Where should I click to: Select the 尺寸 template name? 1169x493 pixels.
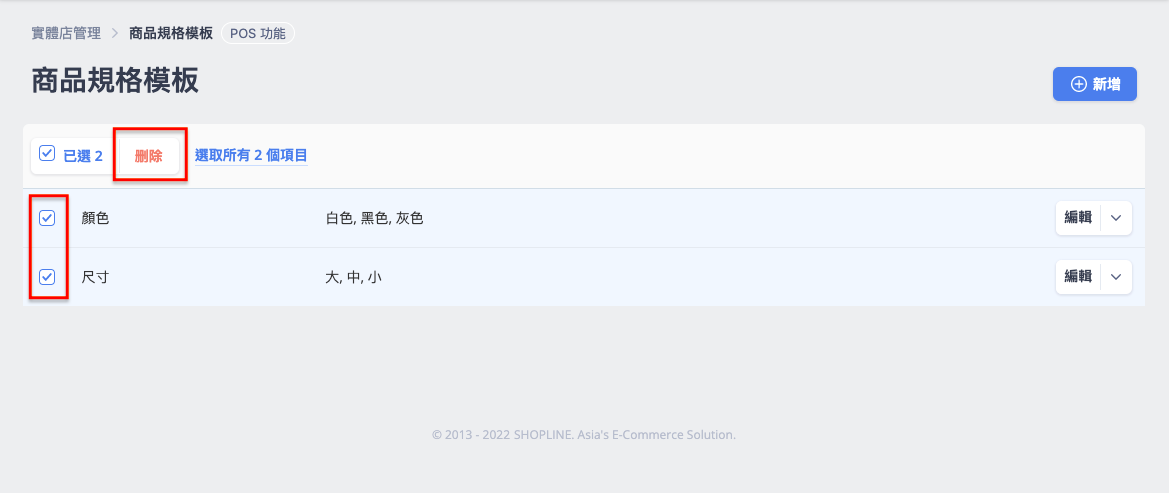95,277
